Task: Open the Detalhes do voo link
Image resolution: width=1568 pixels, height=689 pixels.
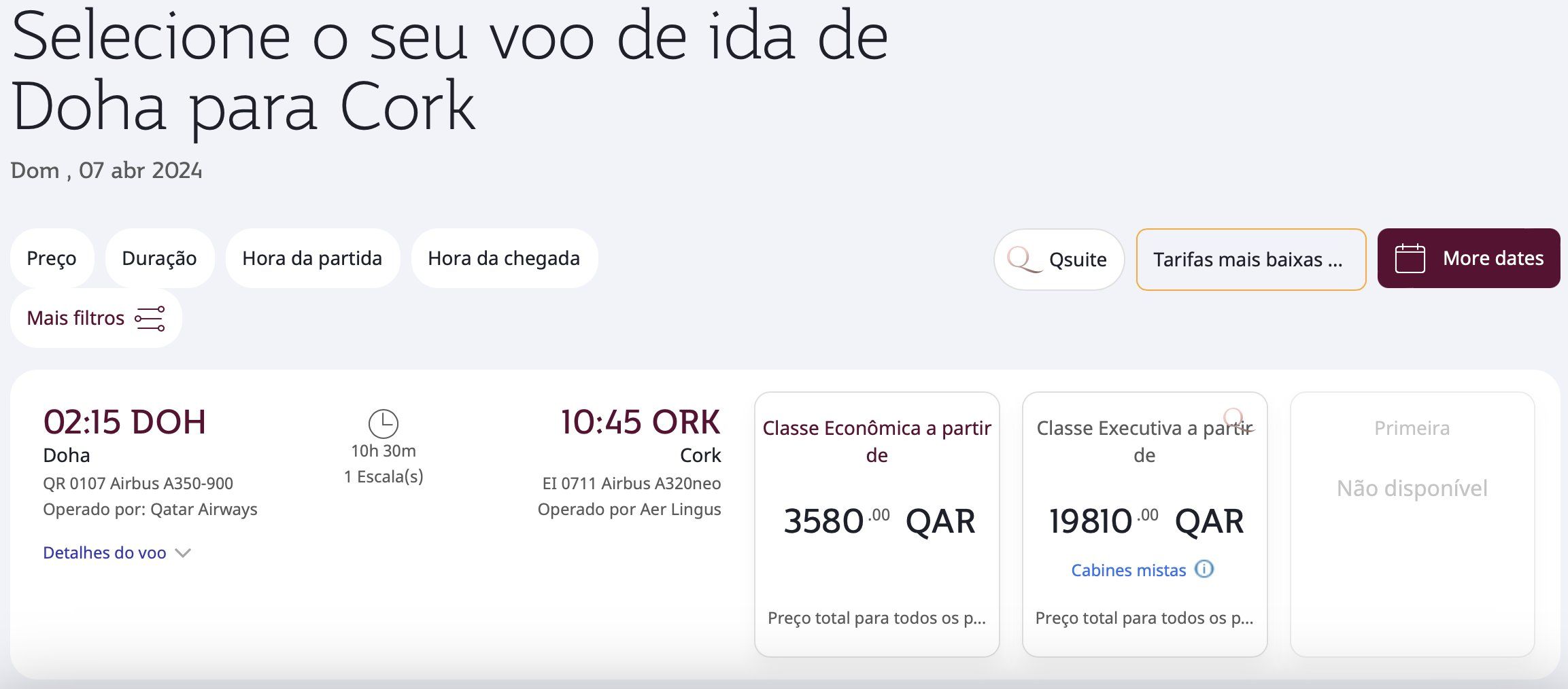Action: [105, 553]
